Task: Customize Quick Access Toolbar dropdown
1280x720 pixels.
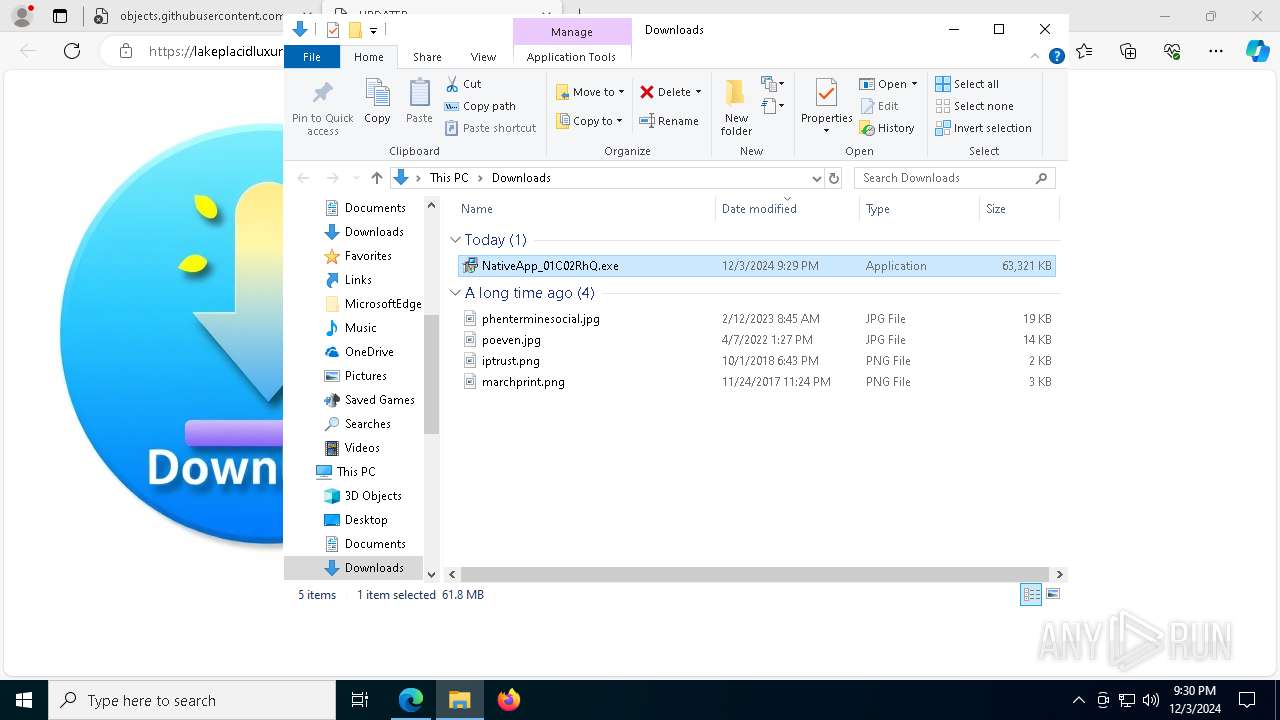Action: click(x=373, y=31)
